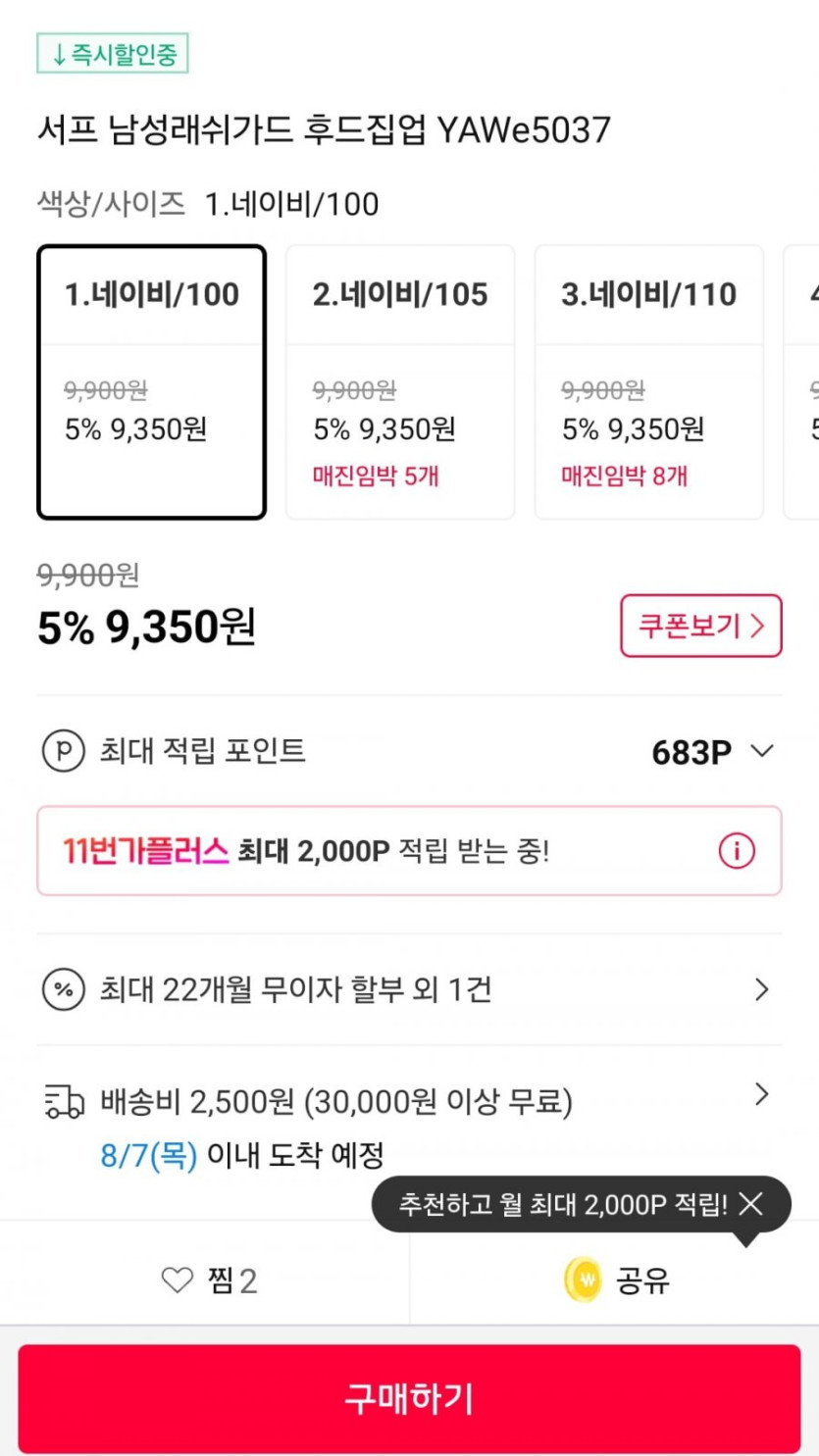
Task: Tap the percent installment icon
Action: (64, 989)
